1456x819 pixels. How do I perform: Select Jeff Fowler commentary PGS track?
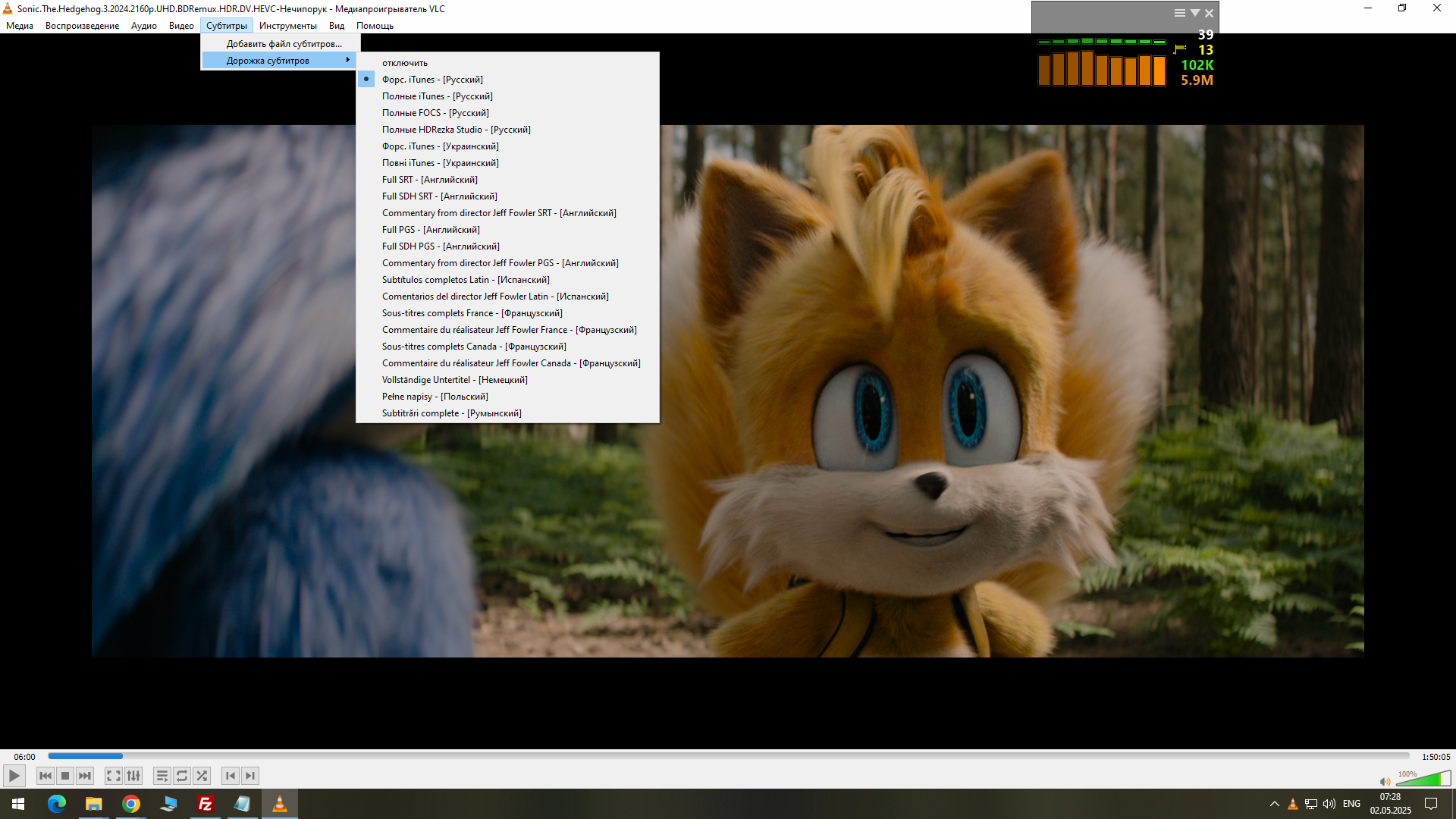point(507,263)
